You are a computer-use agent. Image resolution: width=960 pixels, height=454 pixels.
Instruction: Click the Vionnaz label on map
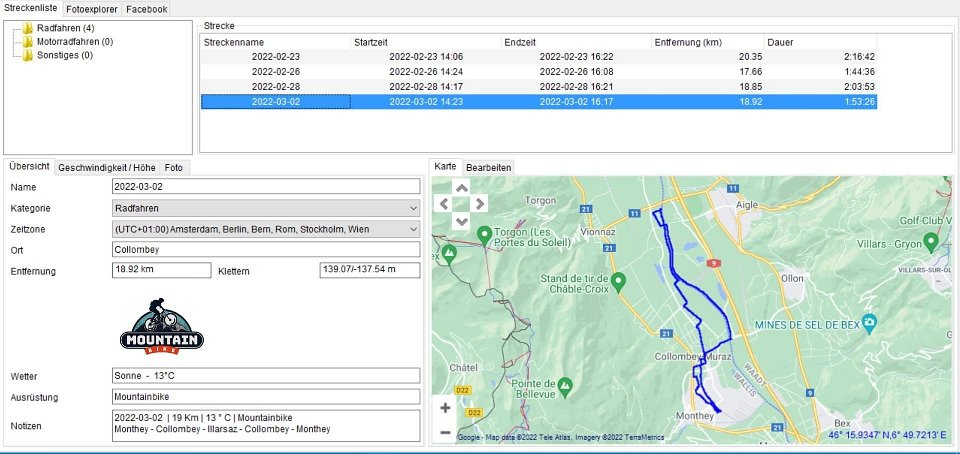599,233
